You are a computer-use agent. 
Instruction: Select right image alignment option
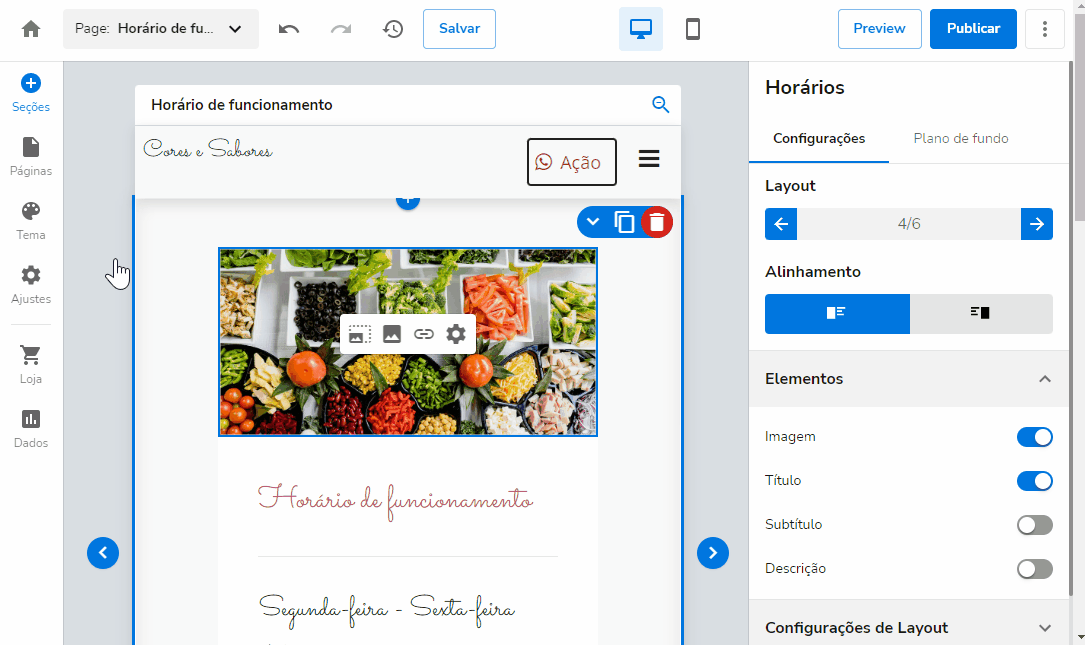981,314
